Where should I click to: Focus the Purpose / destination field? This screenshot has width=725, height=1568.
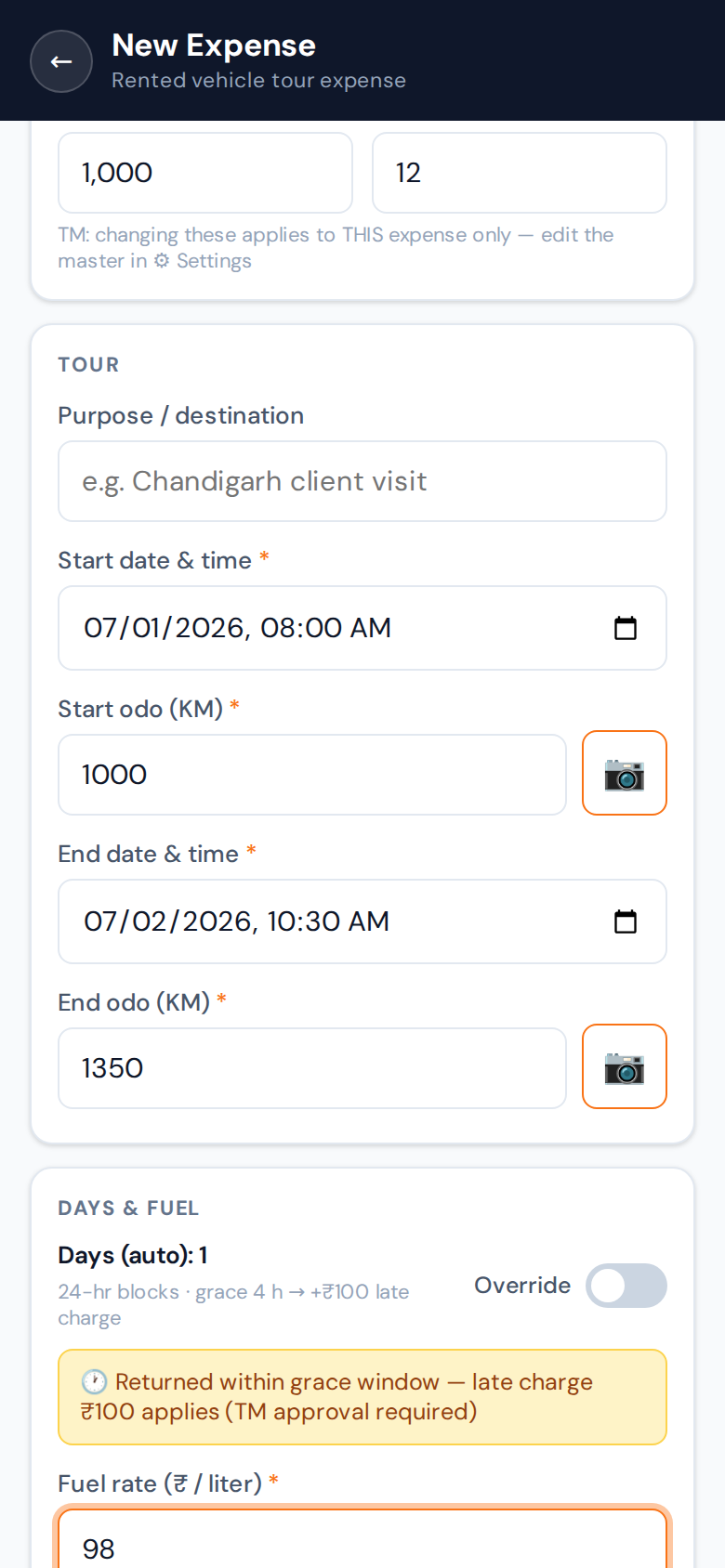point(362,481)
